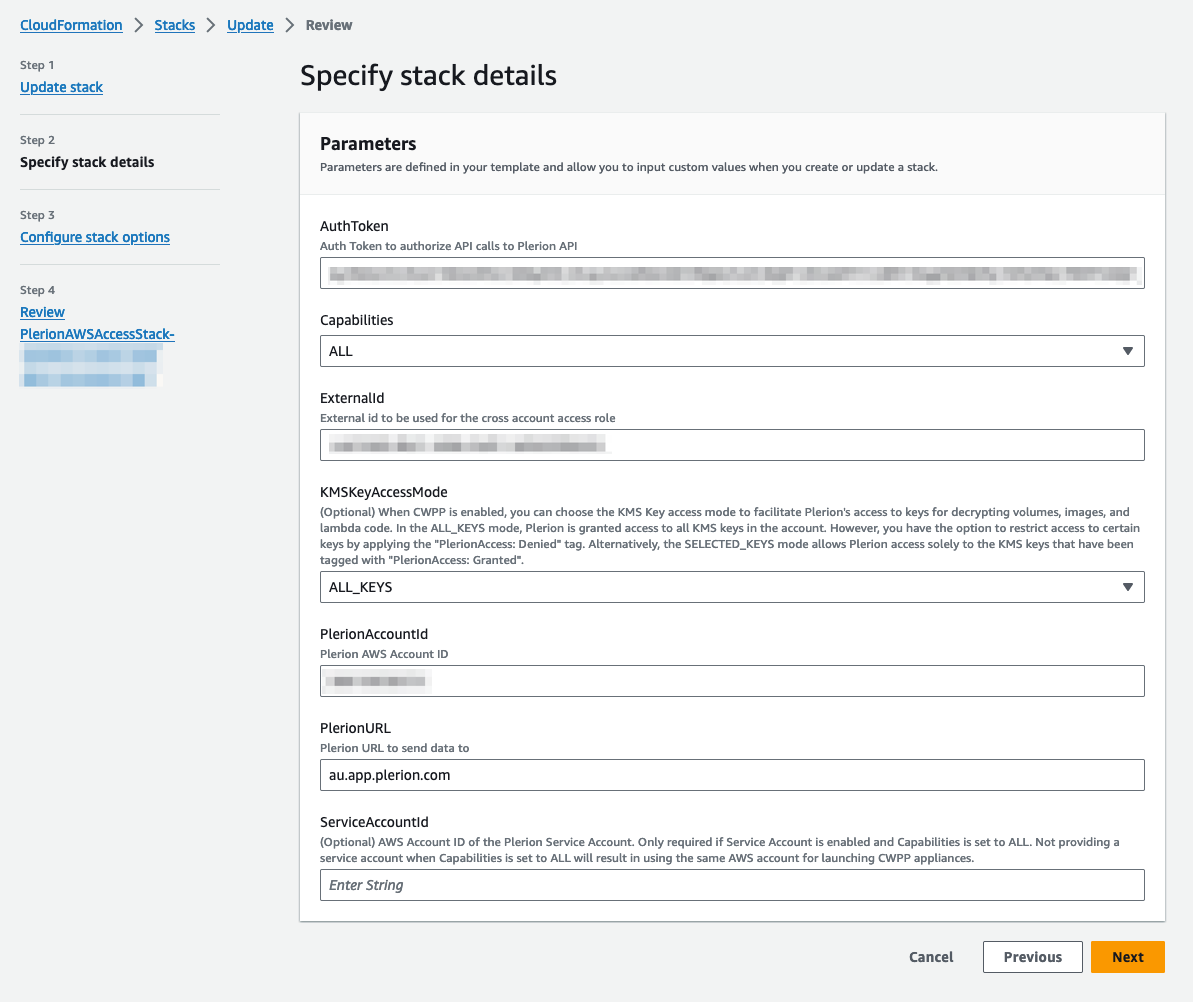Click the Parameters section heading

coord(368,144)
